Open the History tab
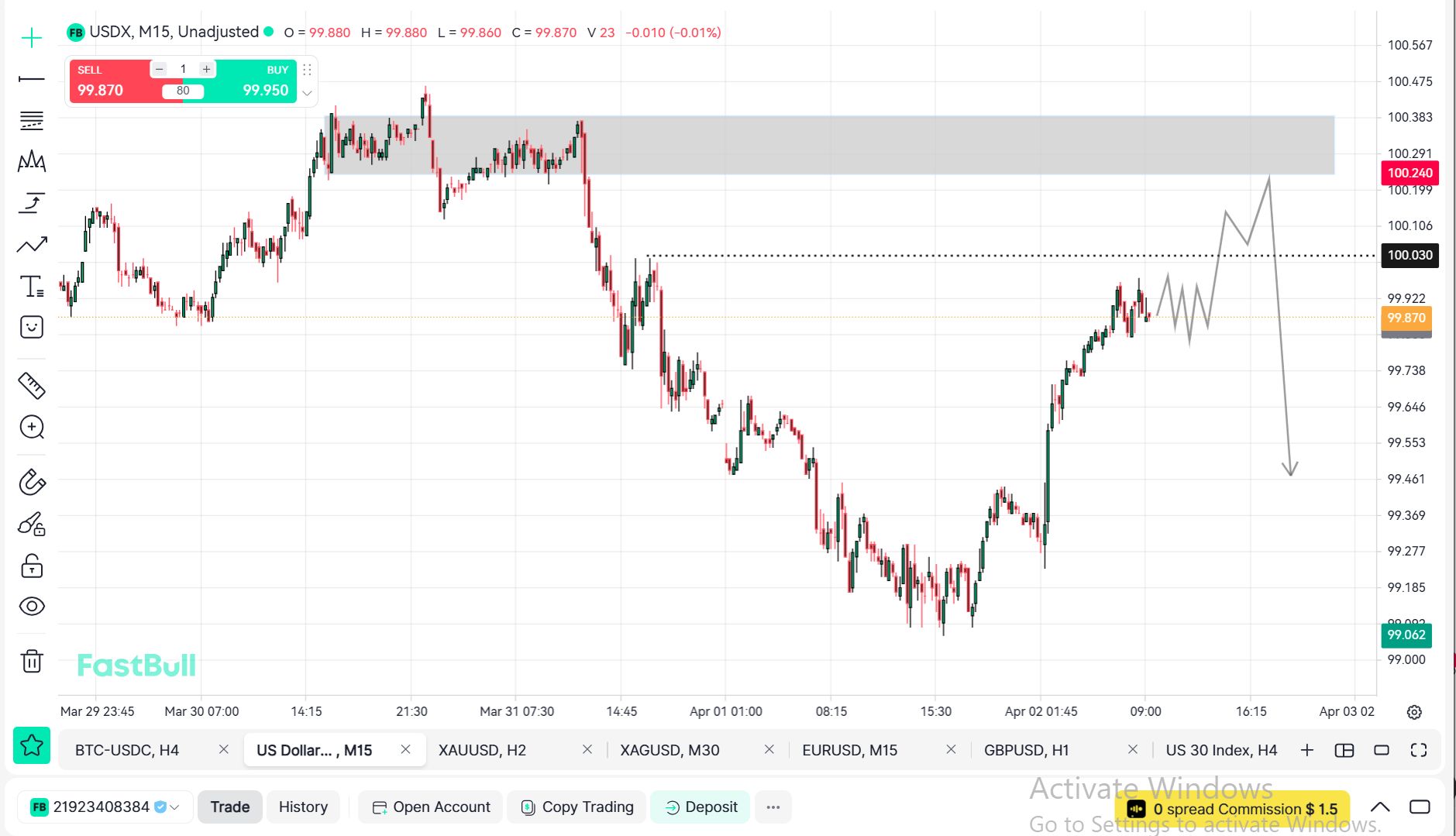 point(303,807)
